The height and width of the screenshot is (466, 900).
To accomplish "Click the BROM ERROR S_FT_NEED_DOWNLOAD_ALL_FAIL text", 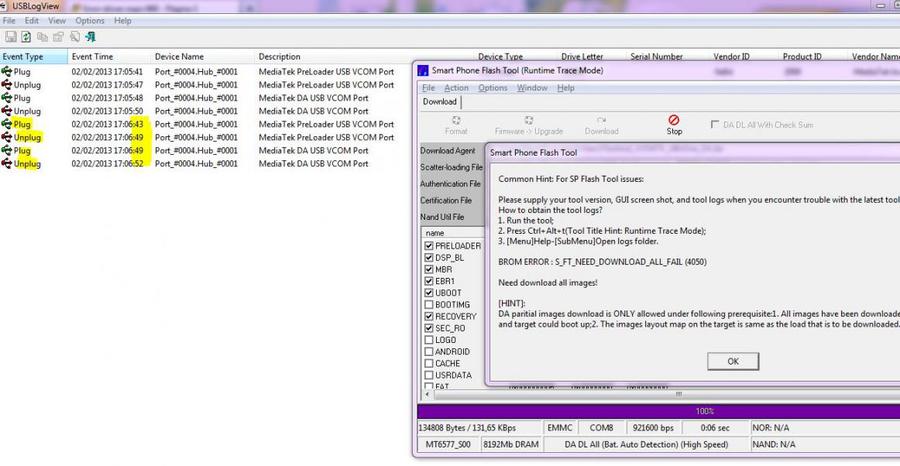I will click(x=603, y=262).
